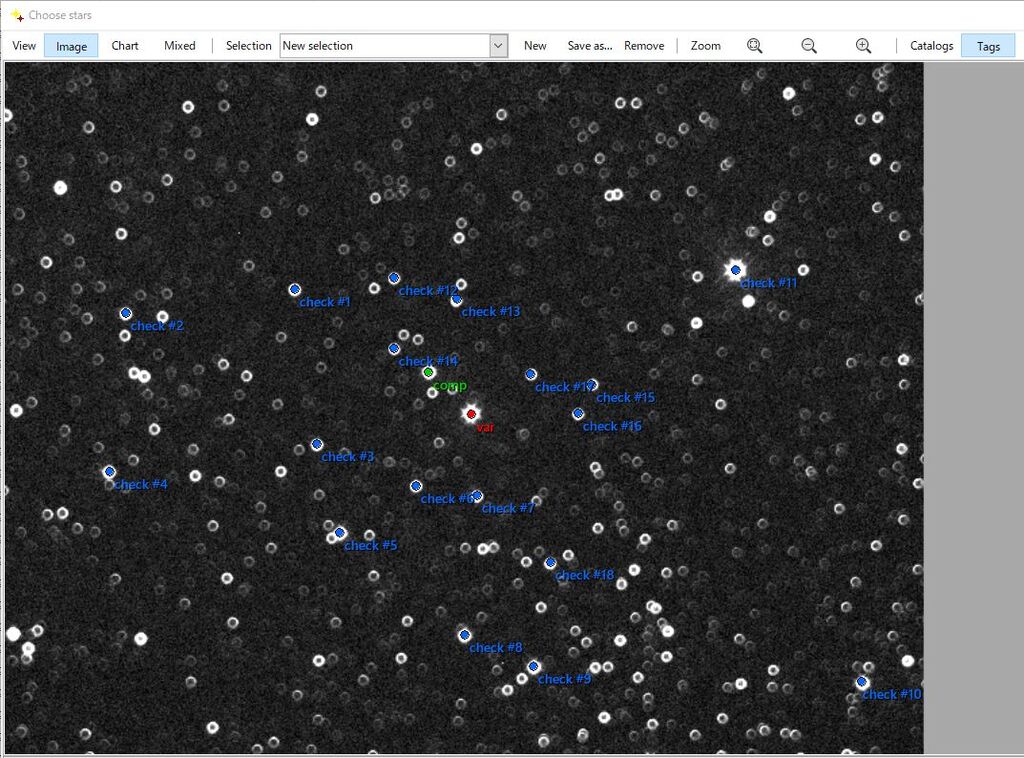Click the 'check #8' label text
This screenshot has width=1024, height=758.
(496, 648)
